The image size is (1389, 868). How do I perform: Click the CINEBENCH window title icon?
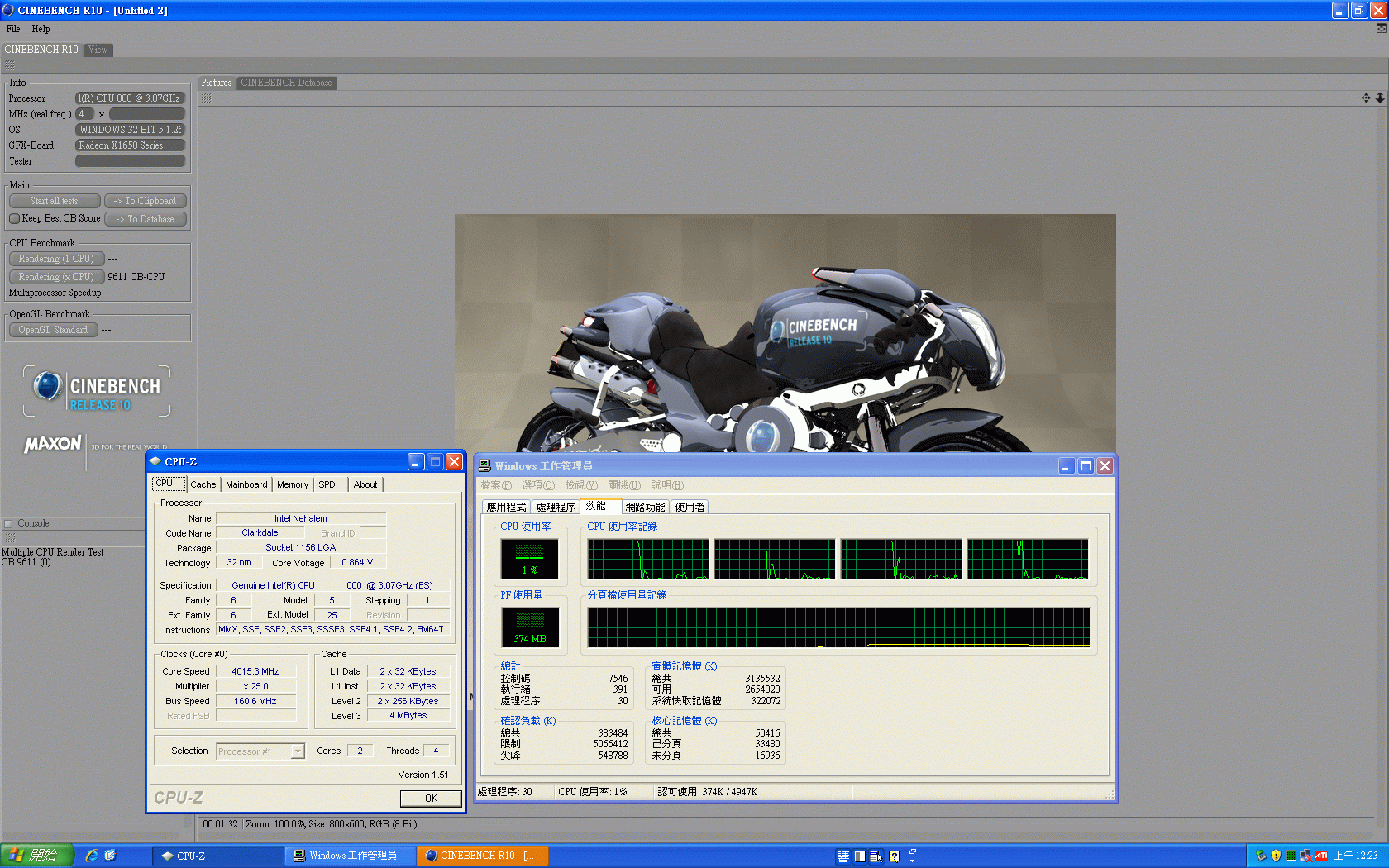pyautogui.click(x=8, y=10)
